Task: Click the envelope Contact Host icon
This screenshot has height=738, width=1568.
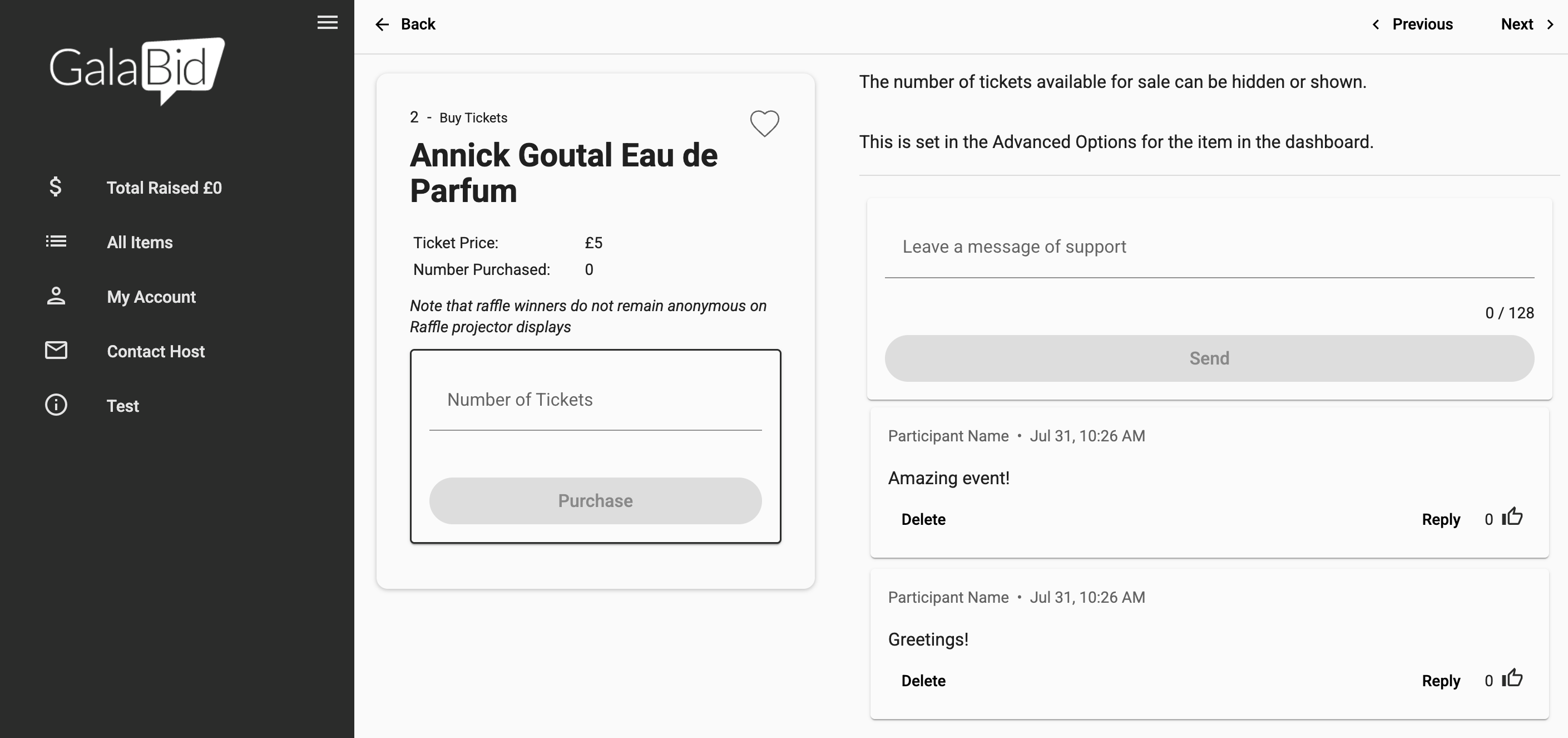Action: tap(56, 351)
